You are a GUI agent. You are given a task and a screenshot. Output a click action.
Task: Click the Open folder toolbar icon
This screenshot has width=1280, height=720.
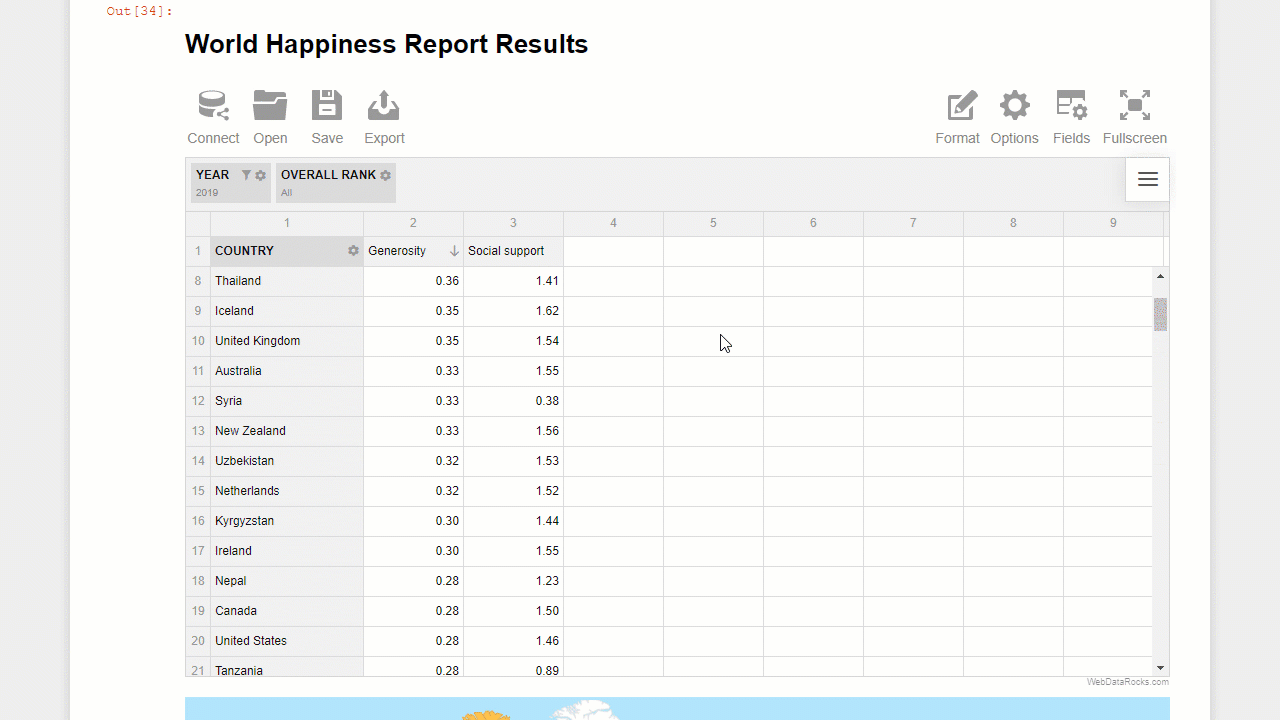tap(270, 118)
